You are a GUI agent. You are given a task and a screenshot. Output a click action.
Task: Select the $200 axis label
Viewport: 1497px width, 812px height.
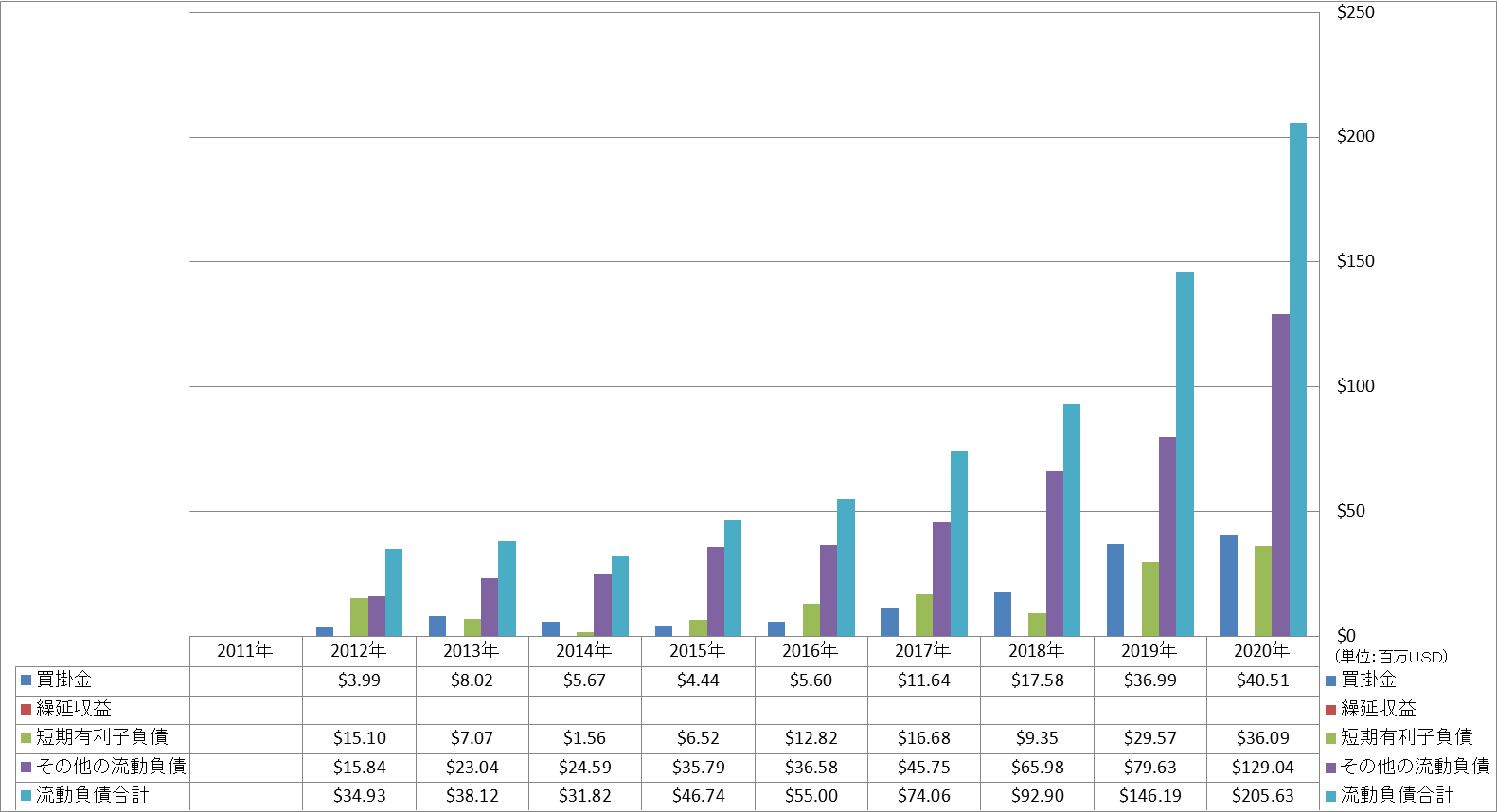click(x=1355, y=136)
